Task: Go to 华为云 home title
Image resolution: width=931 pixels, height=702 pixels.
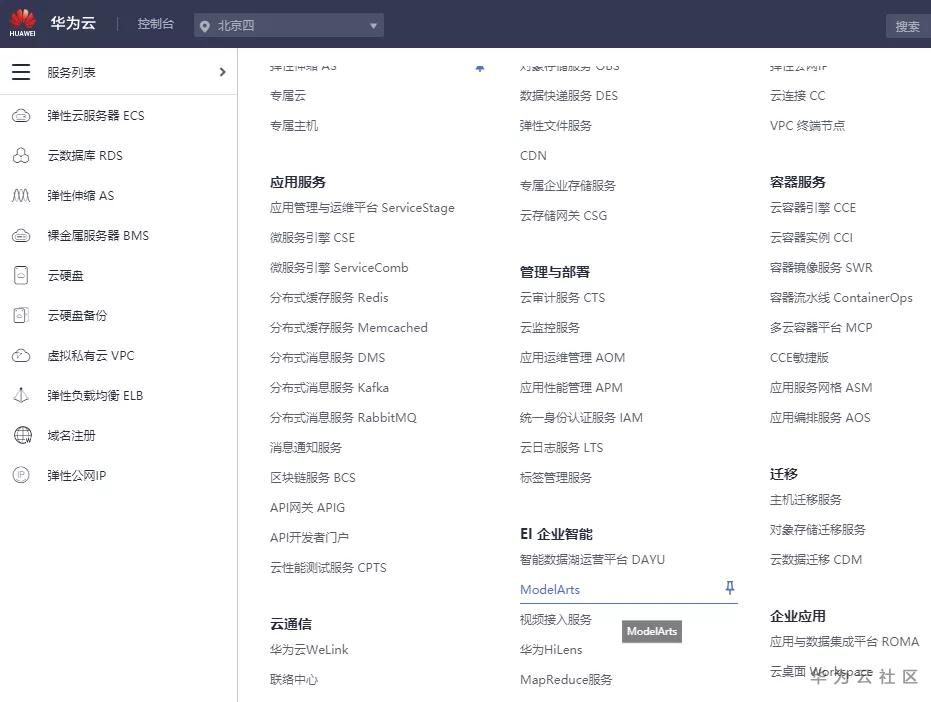Action: 73,23
